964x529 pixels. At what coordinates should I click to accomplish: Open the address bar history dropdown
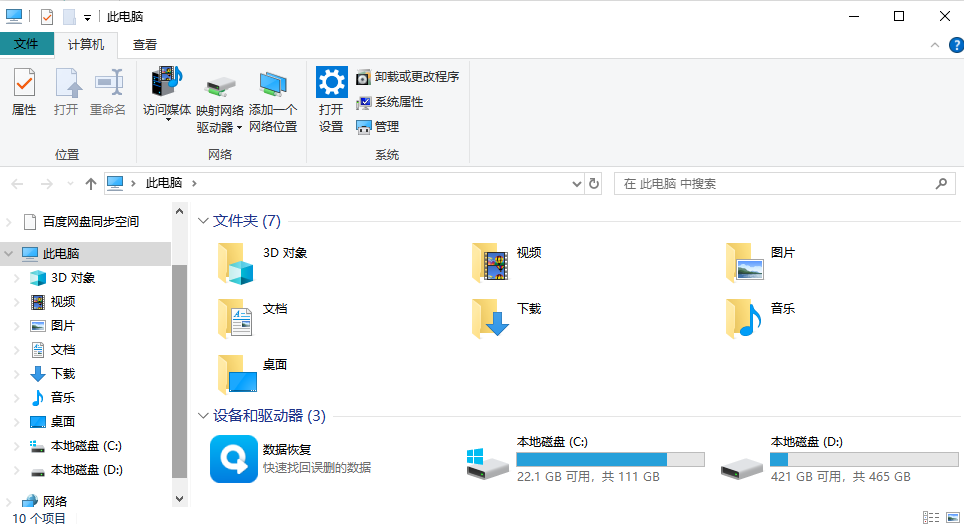coord(576,184)
